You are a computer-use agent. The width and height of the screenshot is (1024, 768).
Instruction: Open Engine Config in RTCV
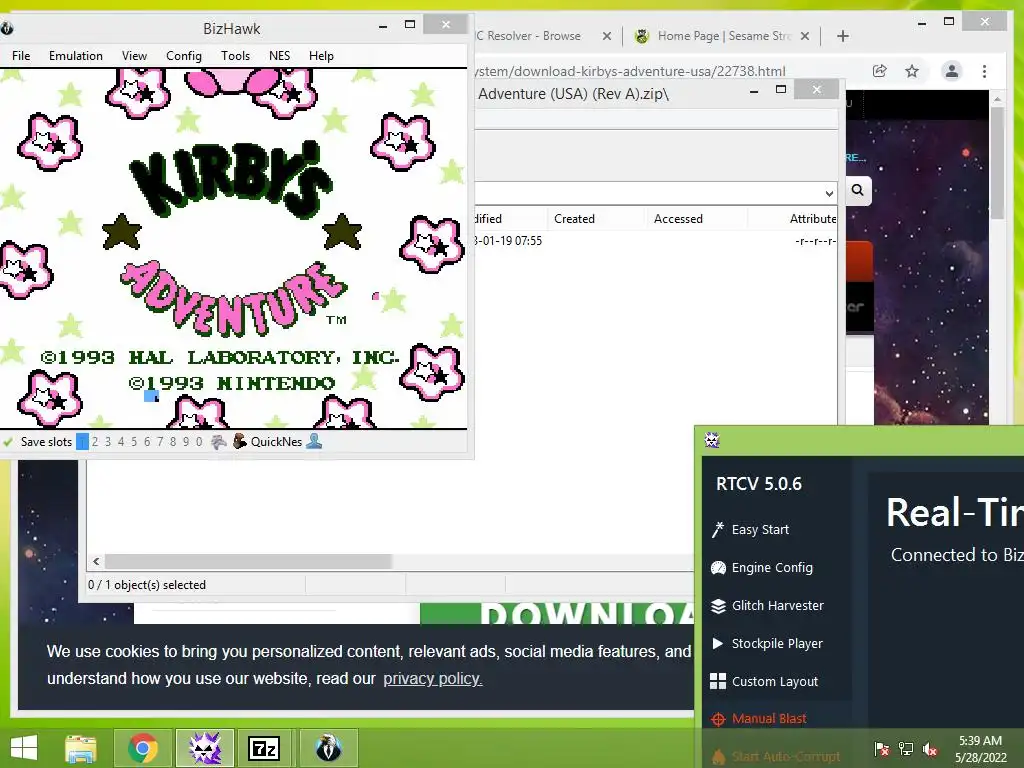[x=772, y=568]
